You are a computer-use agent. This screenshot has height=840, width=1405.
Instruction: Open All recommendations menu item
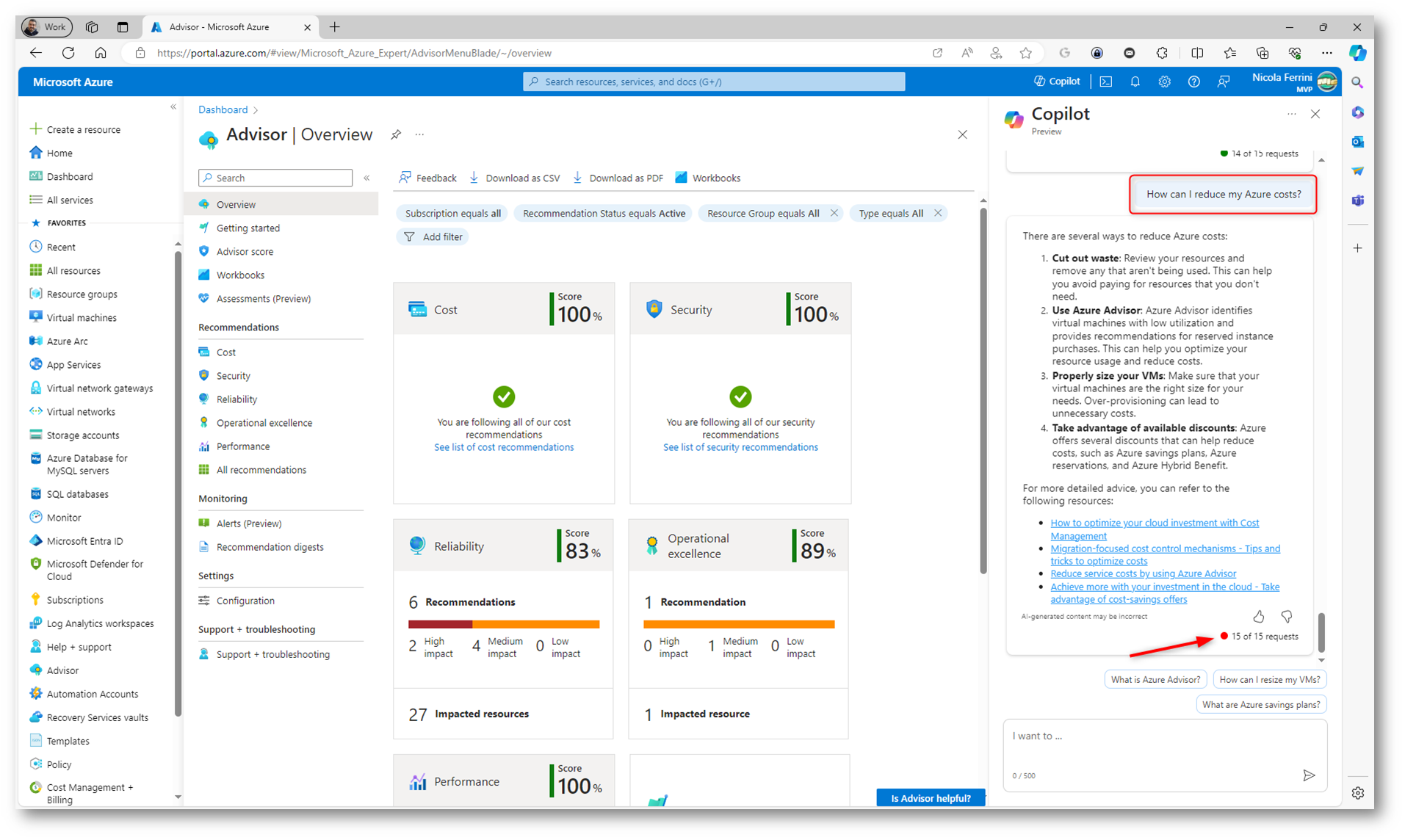pos(261,469)
